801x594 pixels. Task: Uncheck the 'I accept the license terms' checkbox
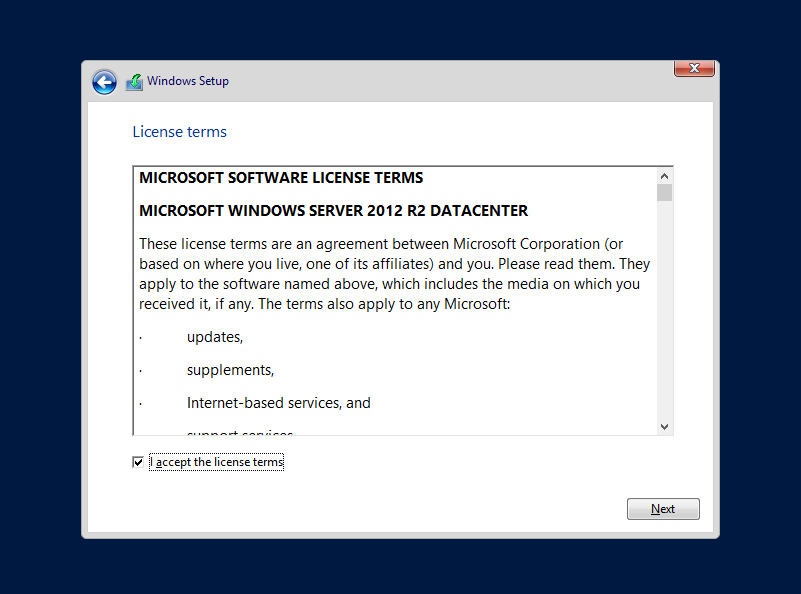(138, 461)
